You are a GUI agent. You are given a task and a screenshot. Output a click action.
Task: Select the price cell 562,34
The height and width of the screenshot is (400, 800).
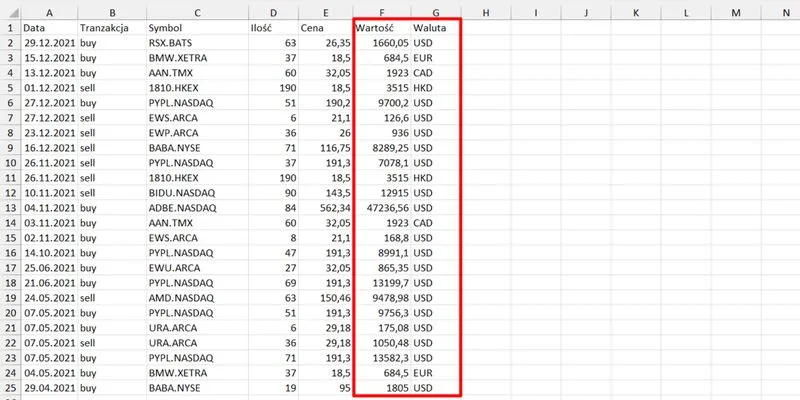[x=325, y=207]
